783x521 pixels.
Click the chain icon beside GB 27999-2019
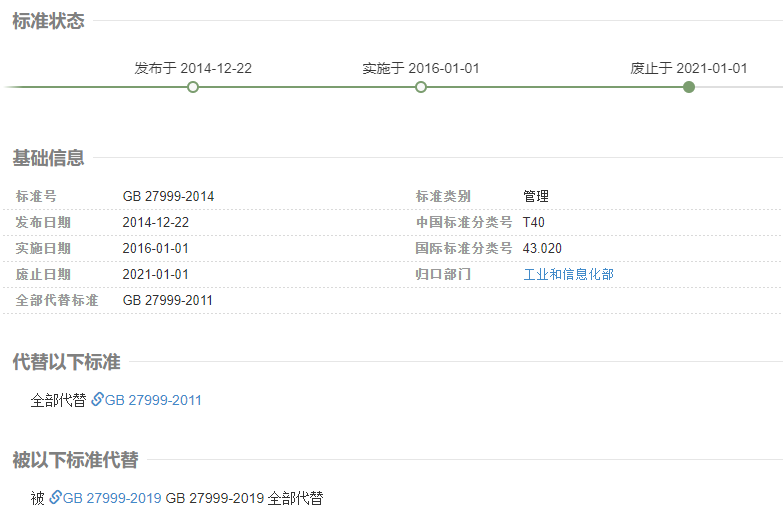[55, 498]
